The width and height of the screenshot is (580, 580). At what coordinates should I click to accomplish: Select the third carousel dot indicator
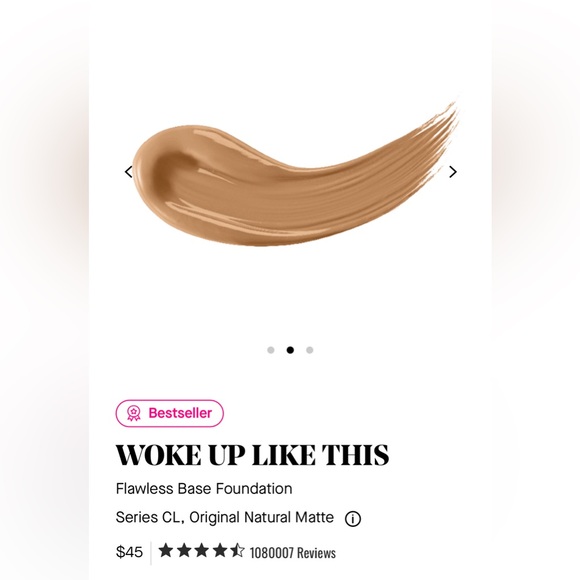[x=310, y=350]
